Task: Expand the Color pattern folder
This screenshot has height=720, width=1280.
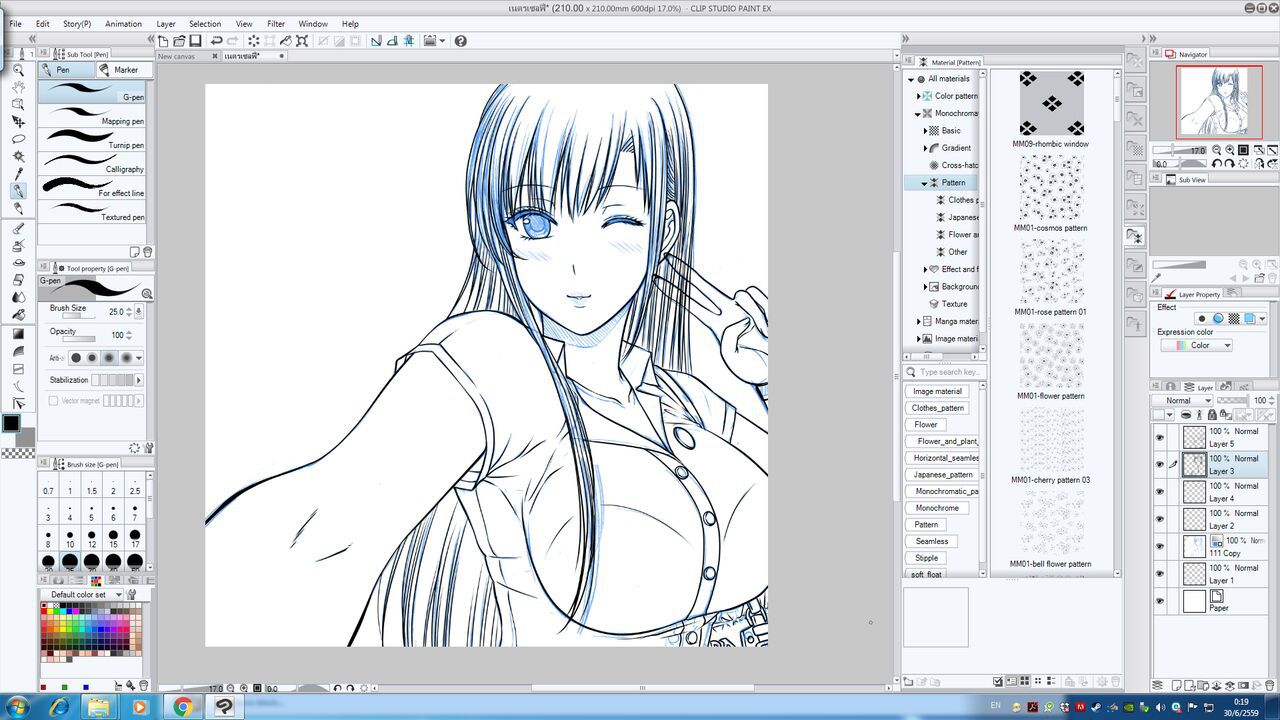Action: 919,96
